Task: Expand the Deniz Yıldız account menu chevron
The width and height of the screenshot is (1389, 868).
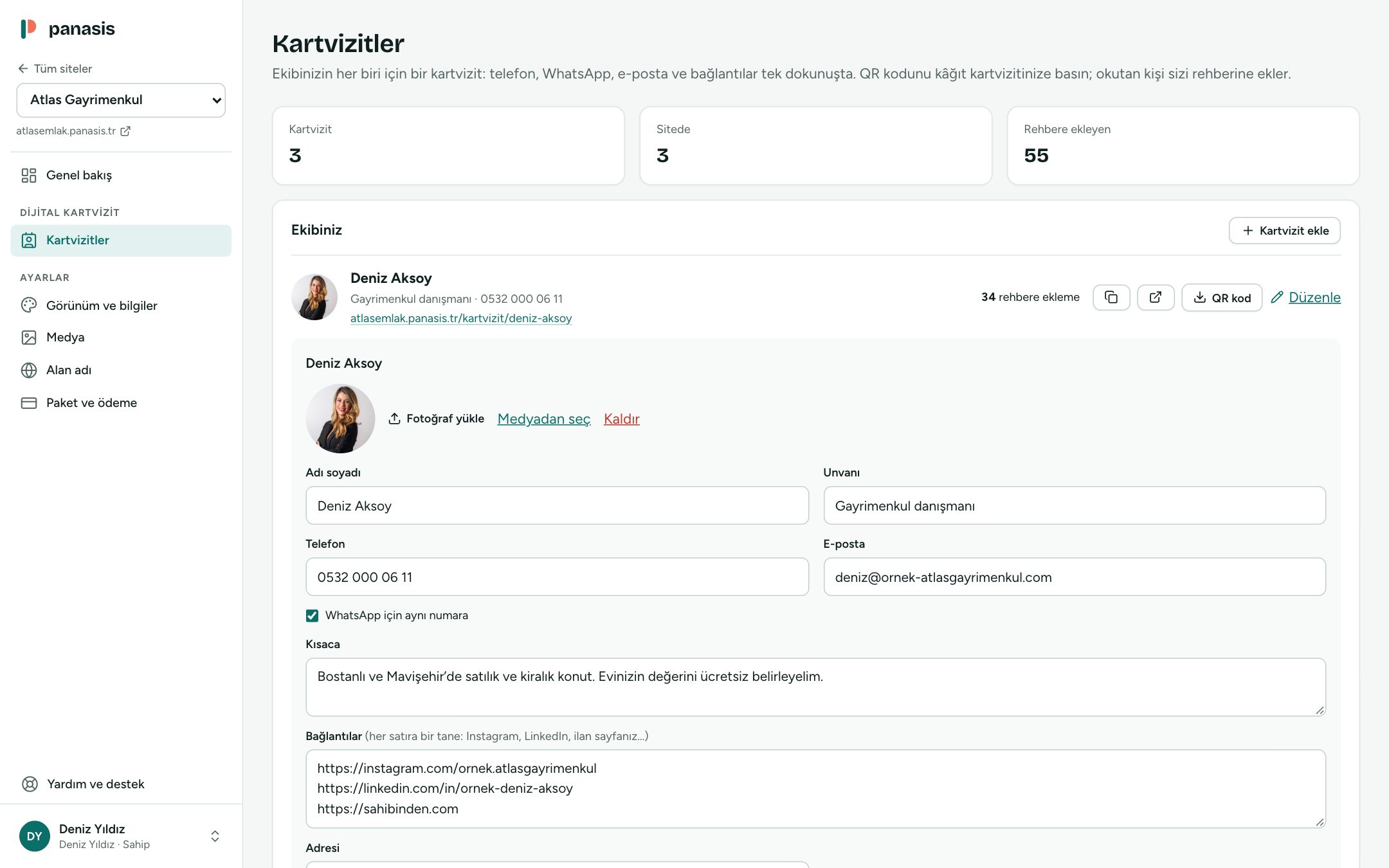Action: pyautogui.click(x=215, y=836)
